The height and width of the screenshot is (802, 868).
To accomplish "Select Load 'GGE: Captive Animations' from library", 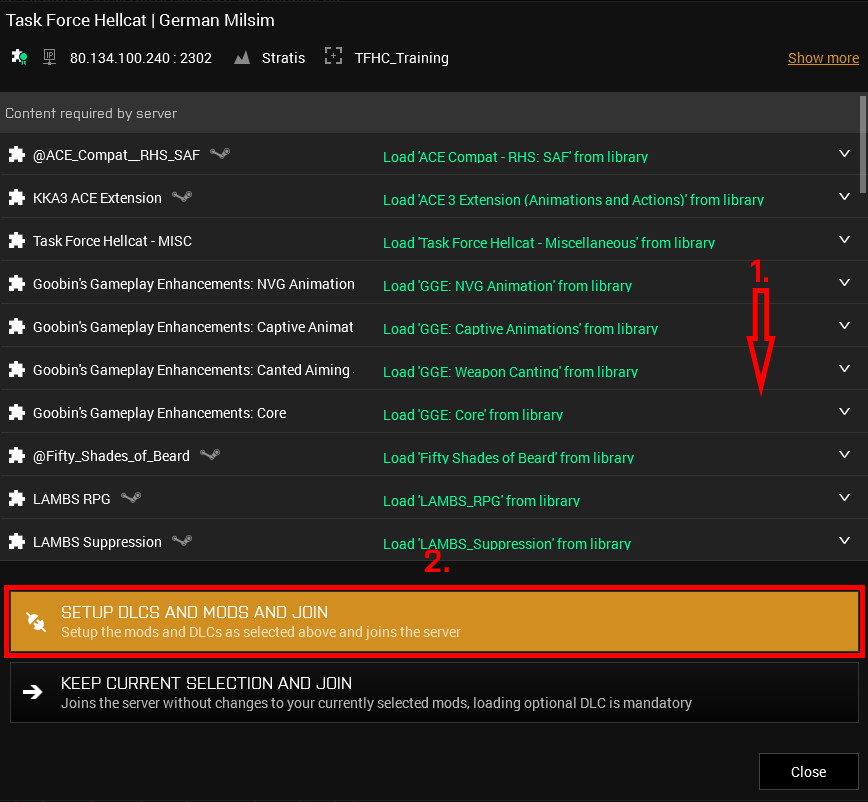I will point(520,329).
